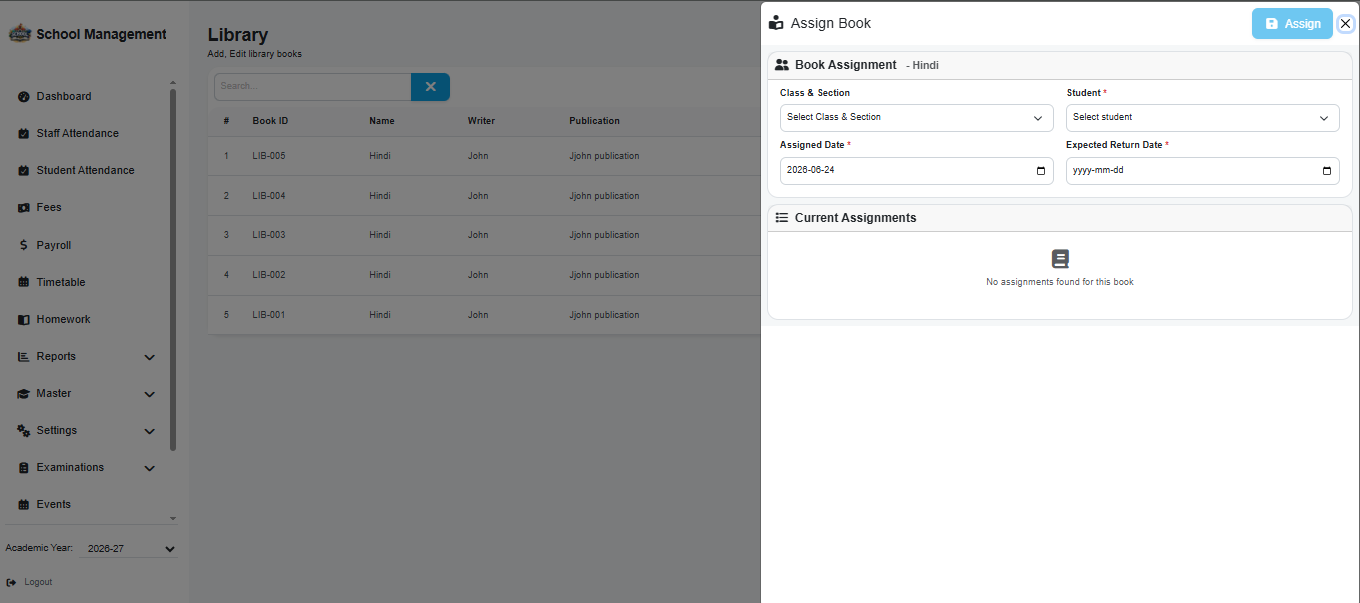Screen dimensions: 1360x603
Task: Click the Reports chart icon
Action: click(x=24, y=357)
